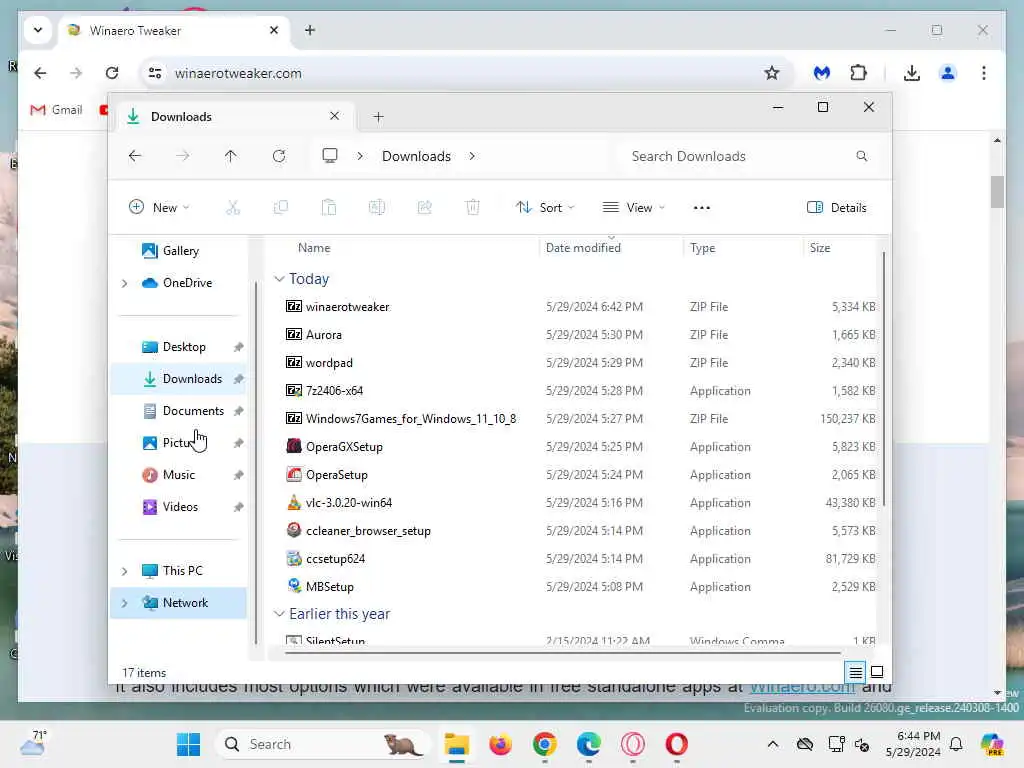Go back in File Explorer

coord(135,156)
